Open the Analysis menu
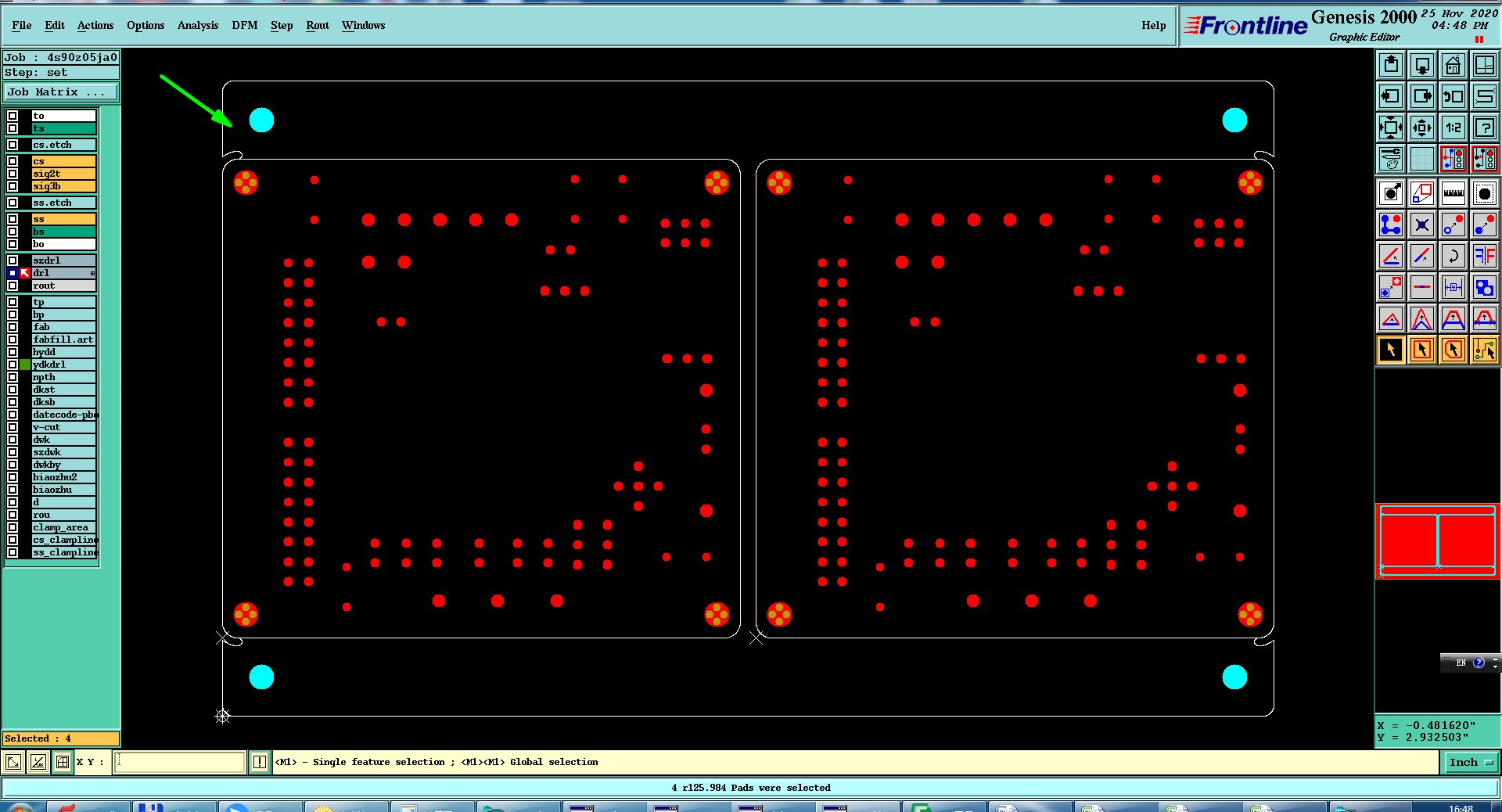Screen dimensions: 1502x812 click(198, 25)
